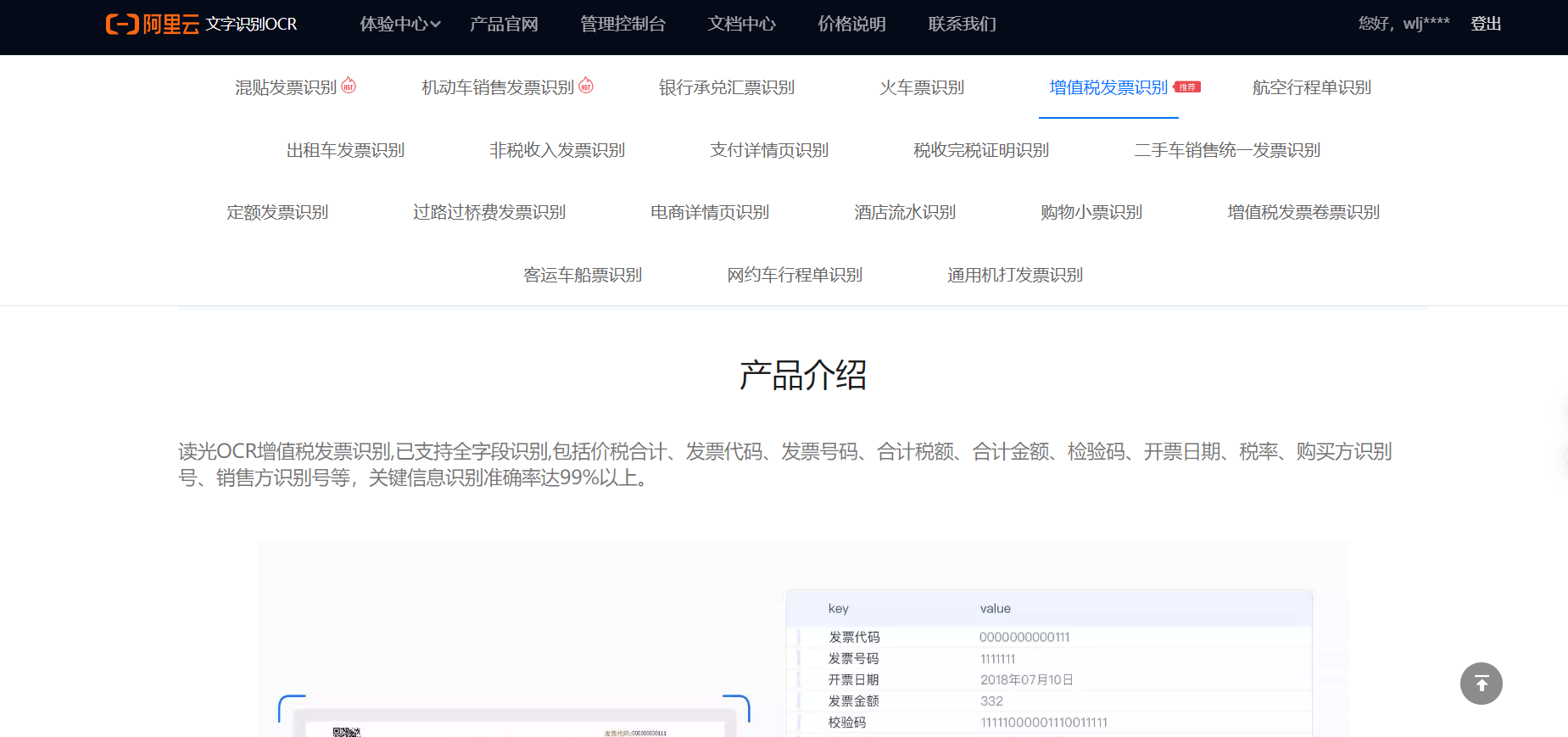The height and width of the screenshot is (737, 1568).
Task: Switch to 火车票识别 tab
Action: pos(922,87)
